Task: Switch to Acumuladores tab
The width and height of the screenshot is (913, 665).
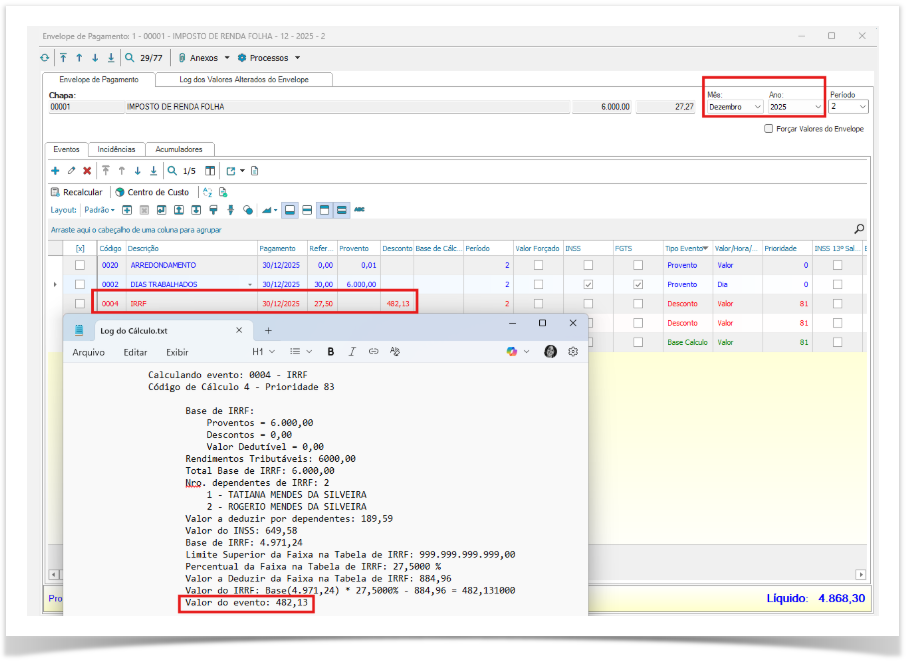Action: (179, 150)
